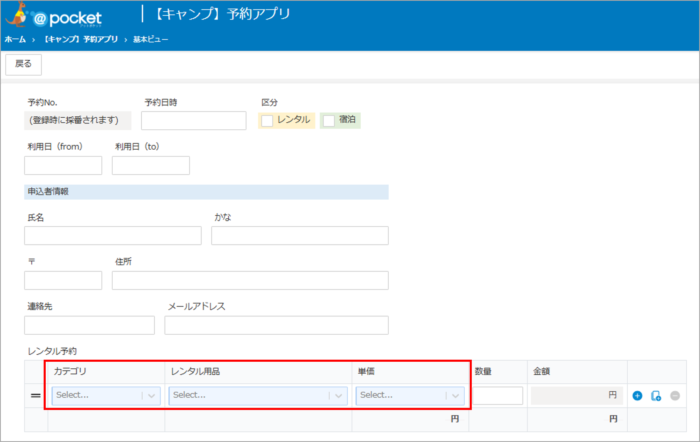Click the 単価 column header

(x=366, y=371)
